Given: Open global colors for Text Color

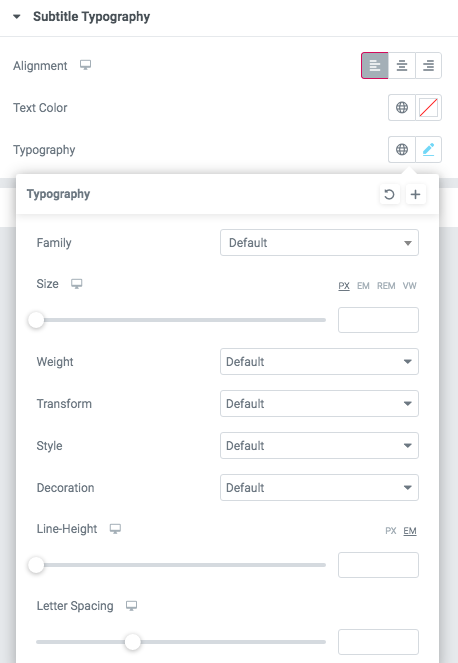Looking at the screenshot, I should click(x=402, y=107).
